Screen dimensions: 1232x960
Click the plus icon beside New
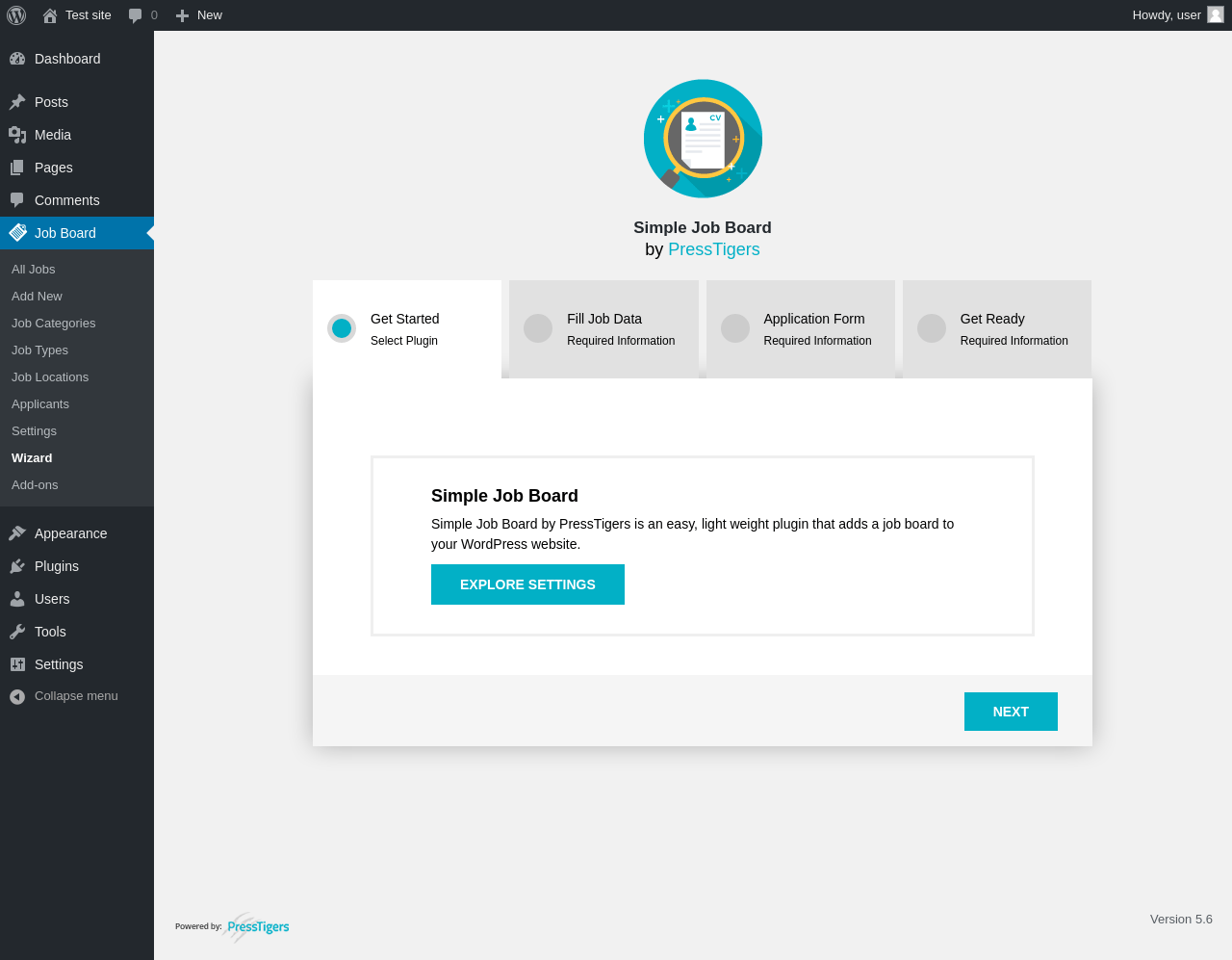click(x=182, y=15)
